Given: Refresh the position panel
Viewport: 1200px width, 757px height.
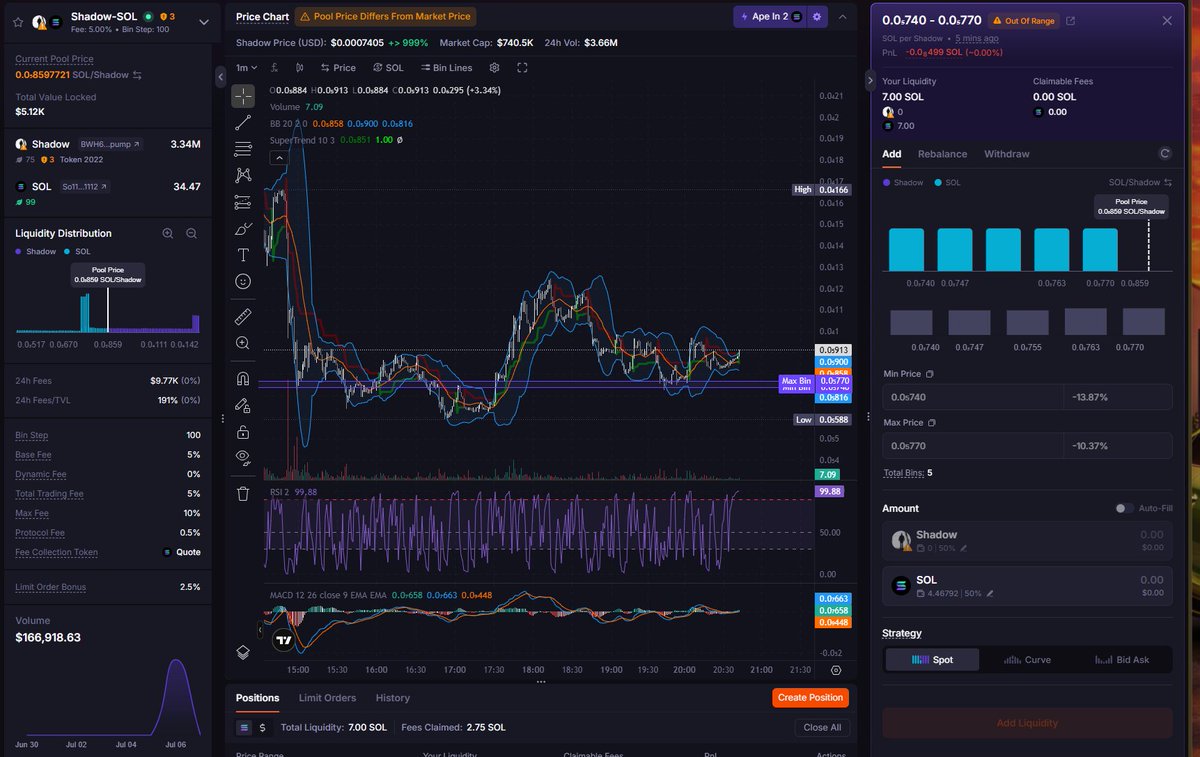Looking at the screenshot, I should point(1164,154).
